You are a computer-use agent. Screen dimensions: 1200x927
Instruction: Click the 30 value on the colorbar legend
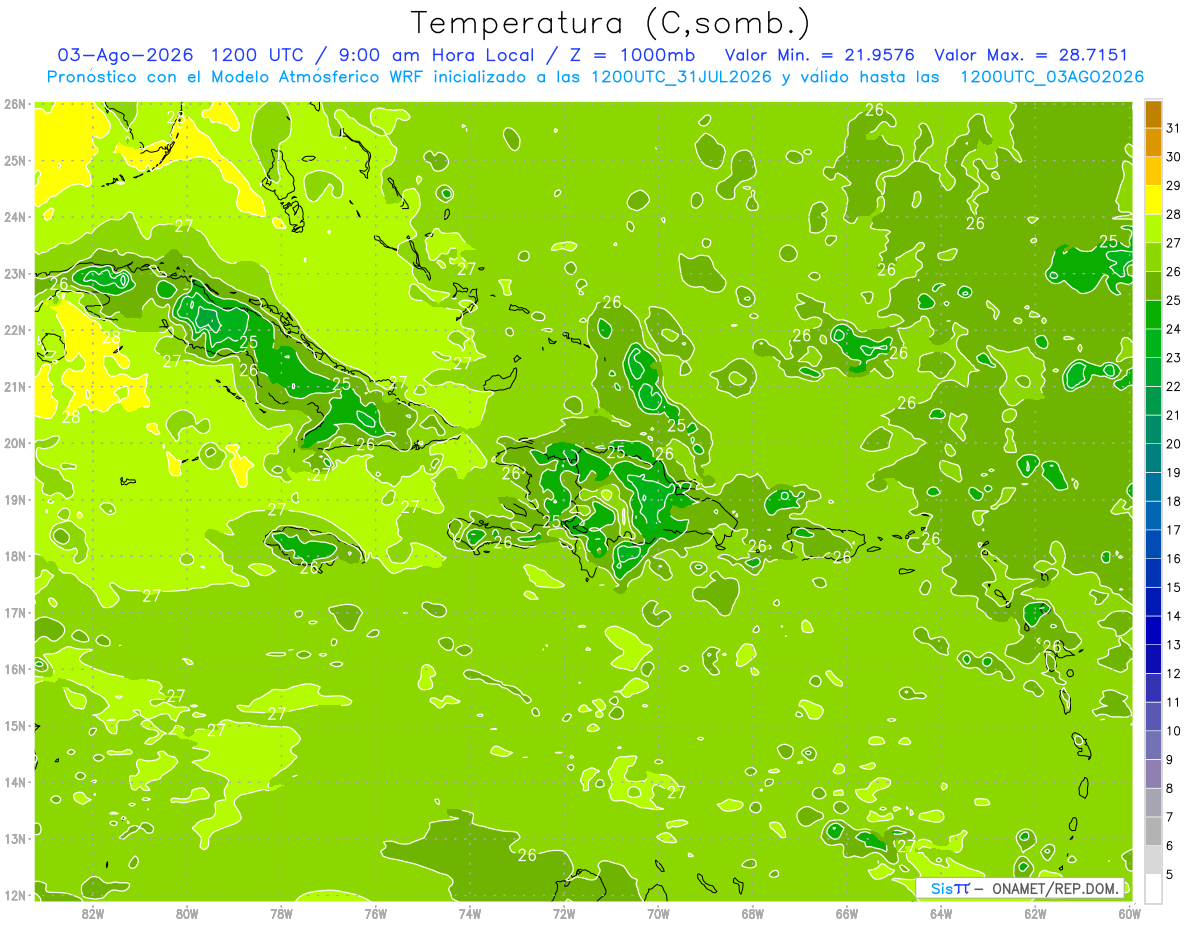pyautogui.click(x=1174, y=157)
